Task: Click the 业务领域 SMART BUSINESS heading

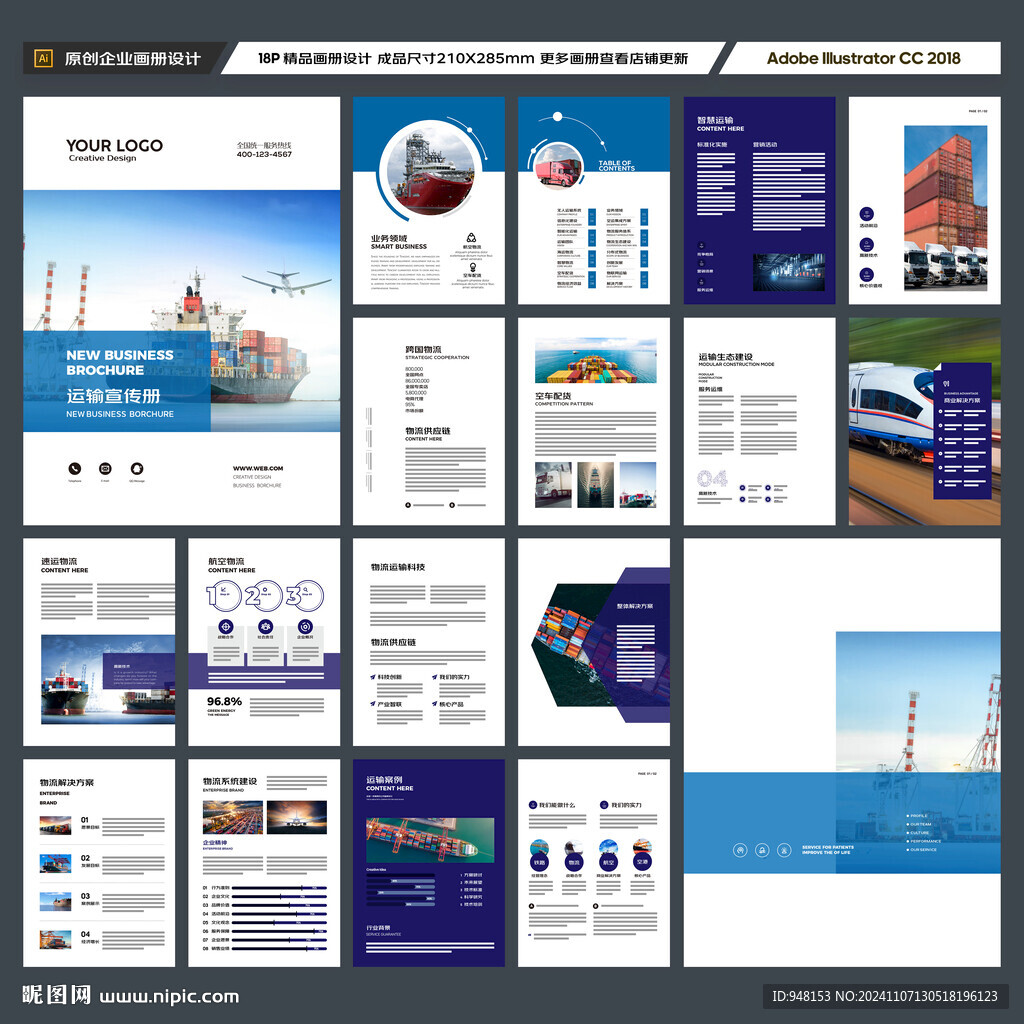Action: (398, 242)
